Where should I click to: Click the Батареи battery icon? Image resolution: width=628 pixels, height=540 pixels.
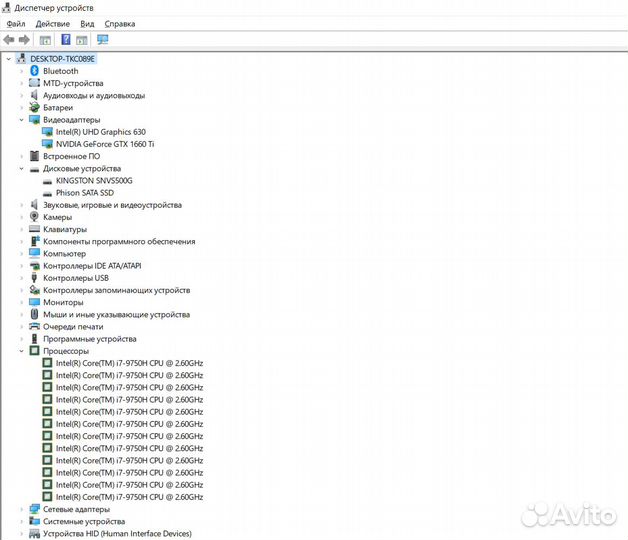35,108
